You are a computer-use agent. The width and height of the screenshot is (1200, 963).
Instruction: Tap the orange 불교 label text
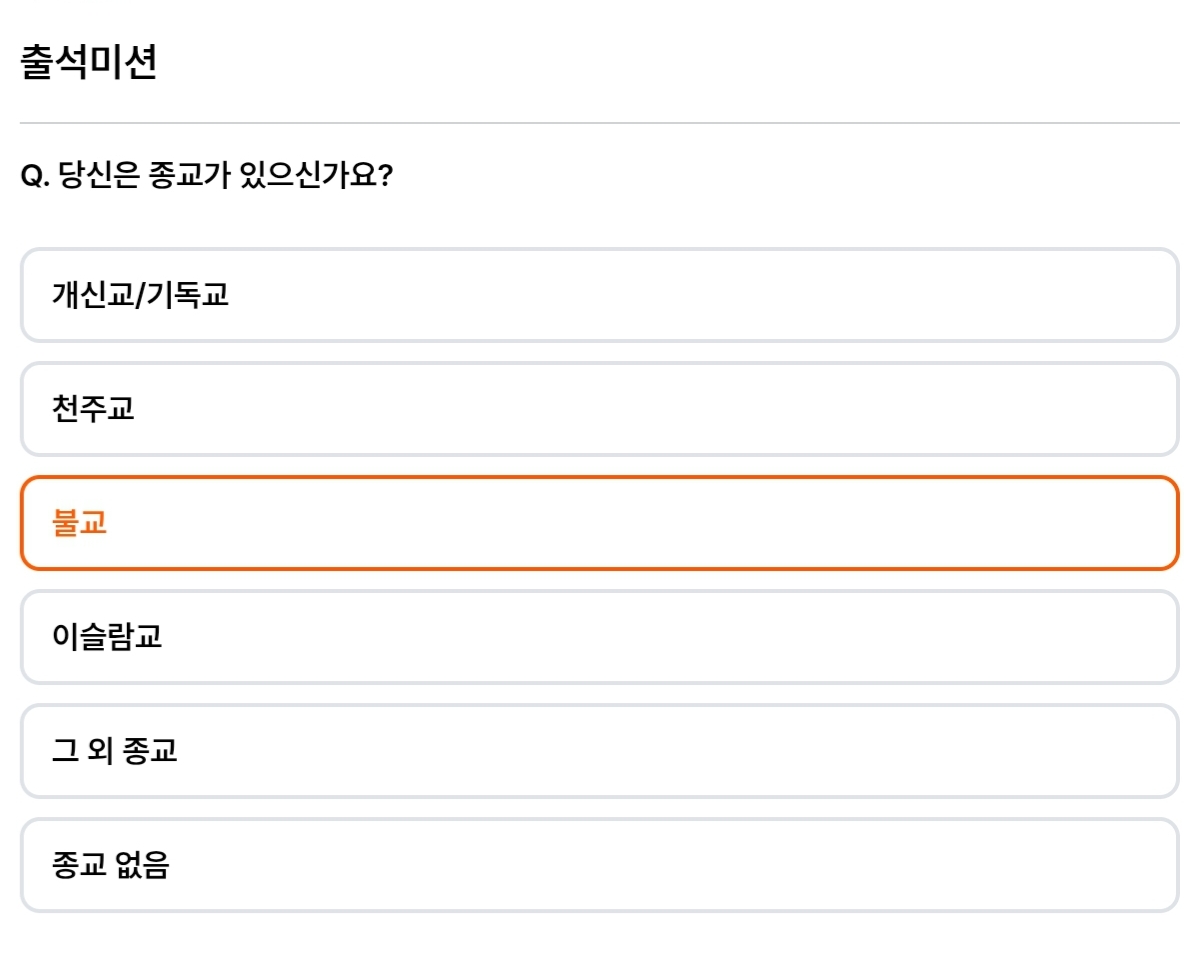79,523
